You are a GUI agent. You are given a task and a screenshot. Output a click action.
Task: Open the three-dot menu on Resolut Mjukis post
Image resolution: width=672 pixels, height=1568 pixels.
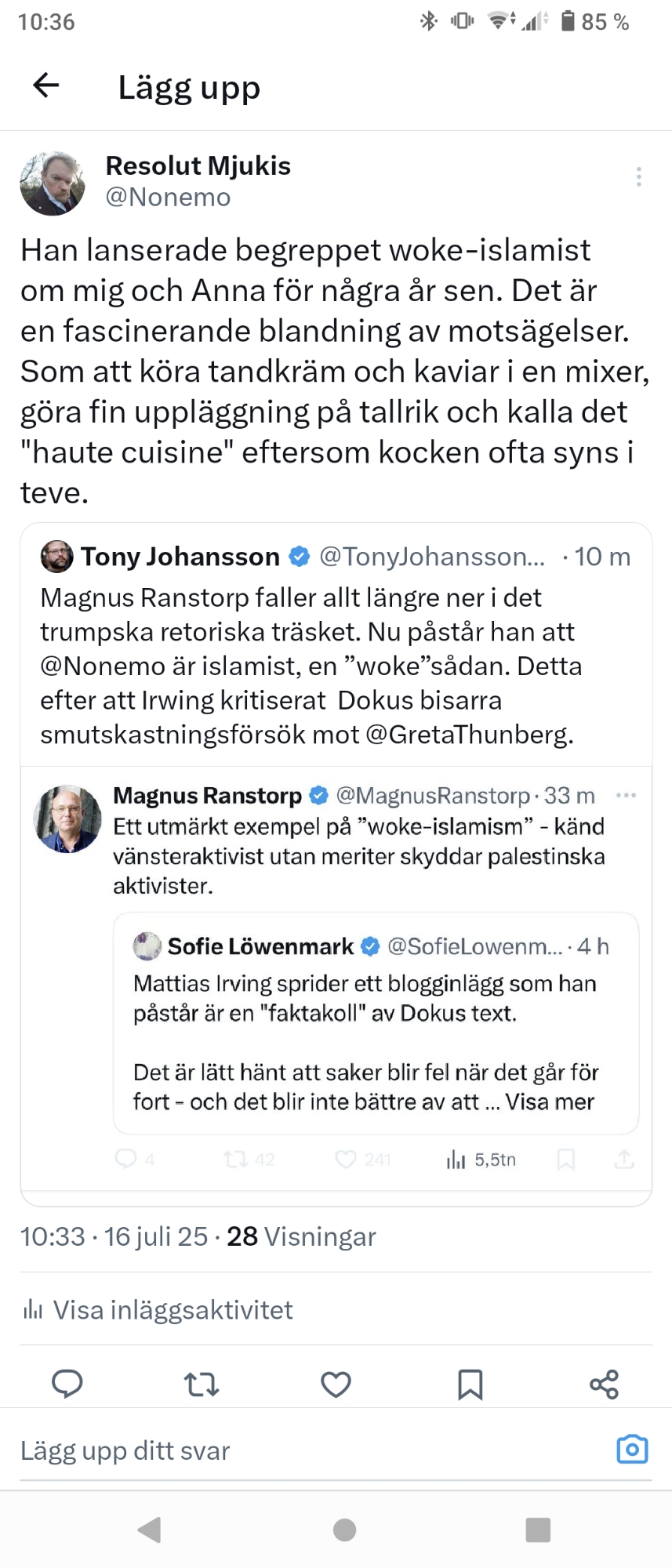pos(639,176)
